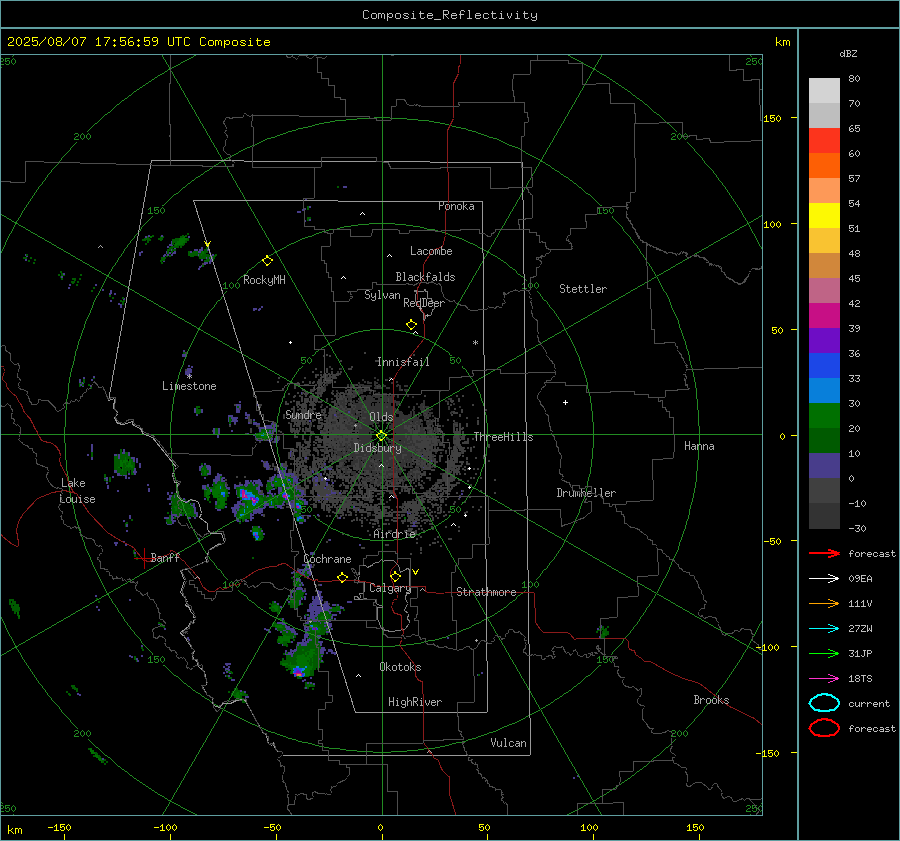This screenshot has width=900, height=841.
Task: Pick the magenta swatch between 42 and 39 dBZ
Action: pos(824,316)
